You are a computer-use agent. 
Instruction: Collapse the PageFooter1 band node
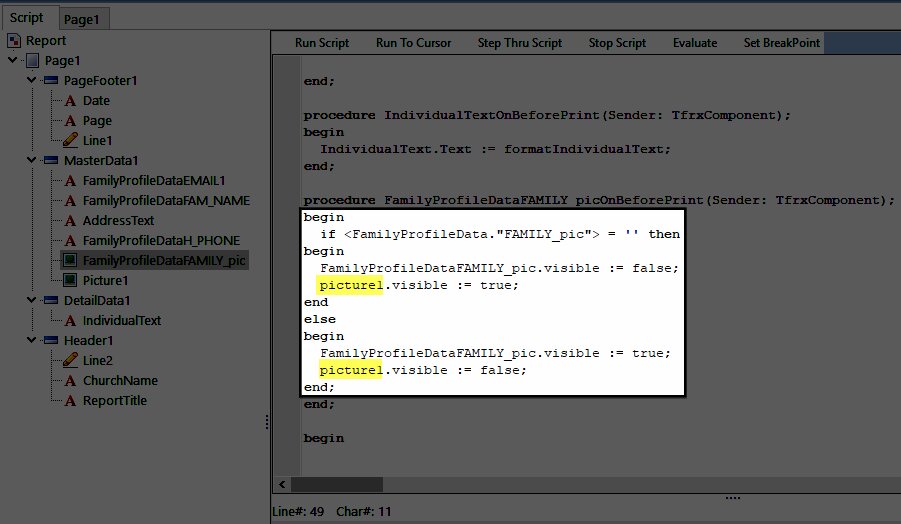click(x=32, y=80)
